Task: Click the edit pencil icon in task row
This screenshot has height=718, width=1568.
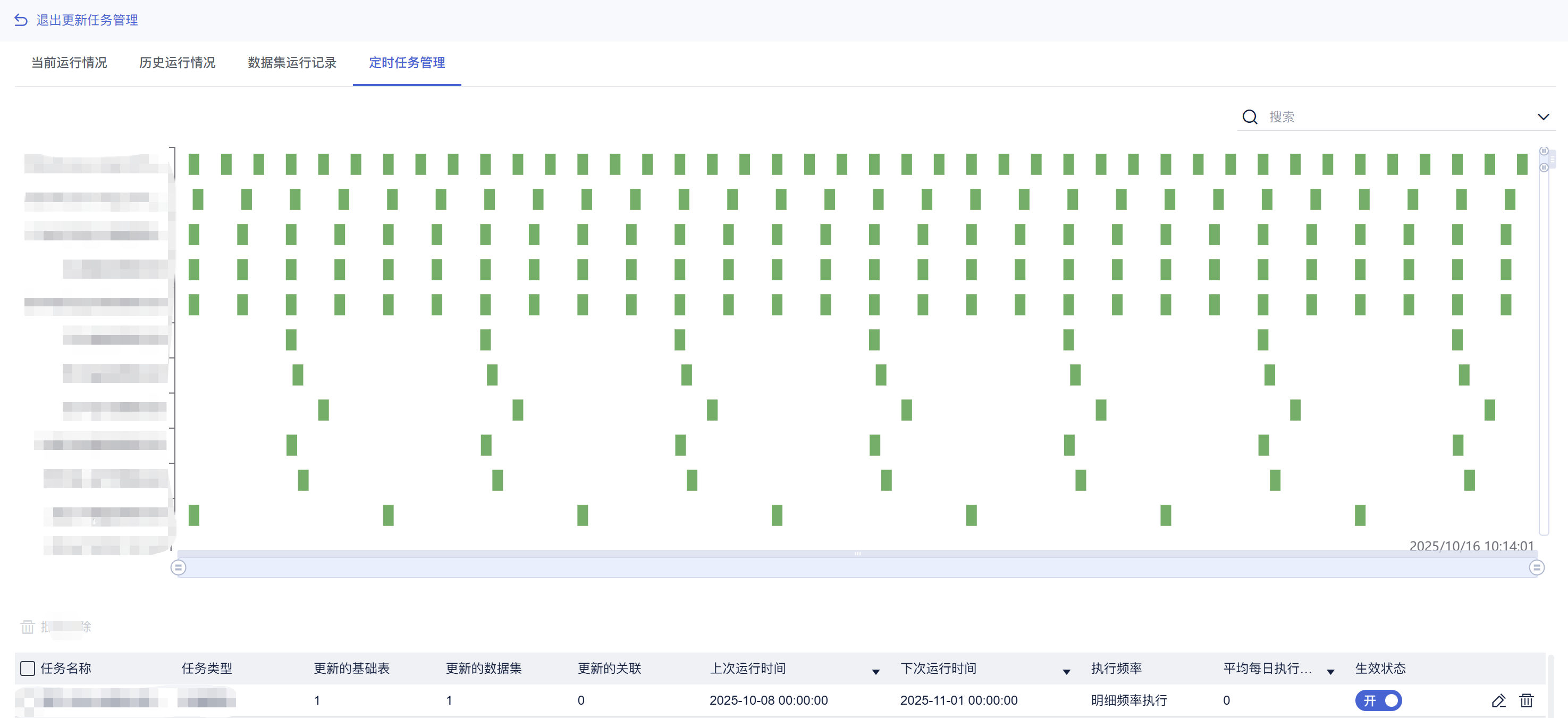Action: click(x=1498, y=700)
